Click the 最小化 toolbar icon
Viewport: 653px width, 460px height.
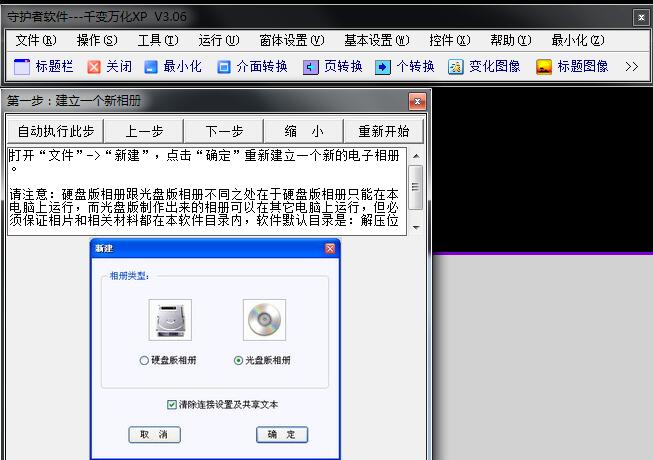pos(151,67)
